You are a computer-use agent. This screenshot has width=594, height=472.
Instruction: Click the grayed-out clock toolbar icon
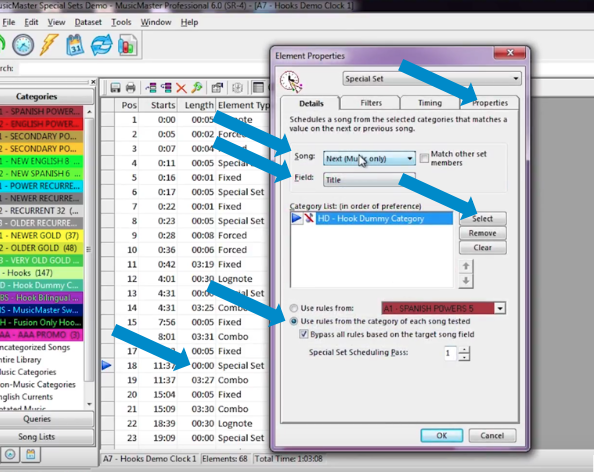click(237, 88)
